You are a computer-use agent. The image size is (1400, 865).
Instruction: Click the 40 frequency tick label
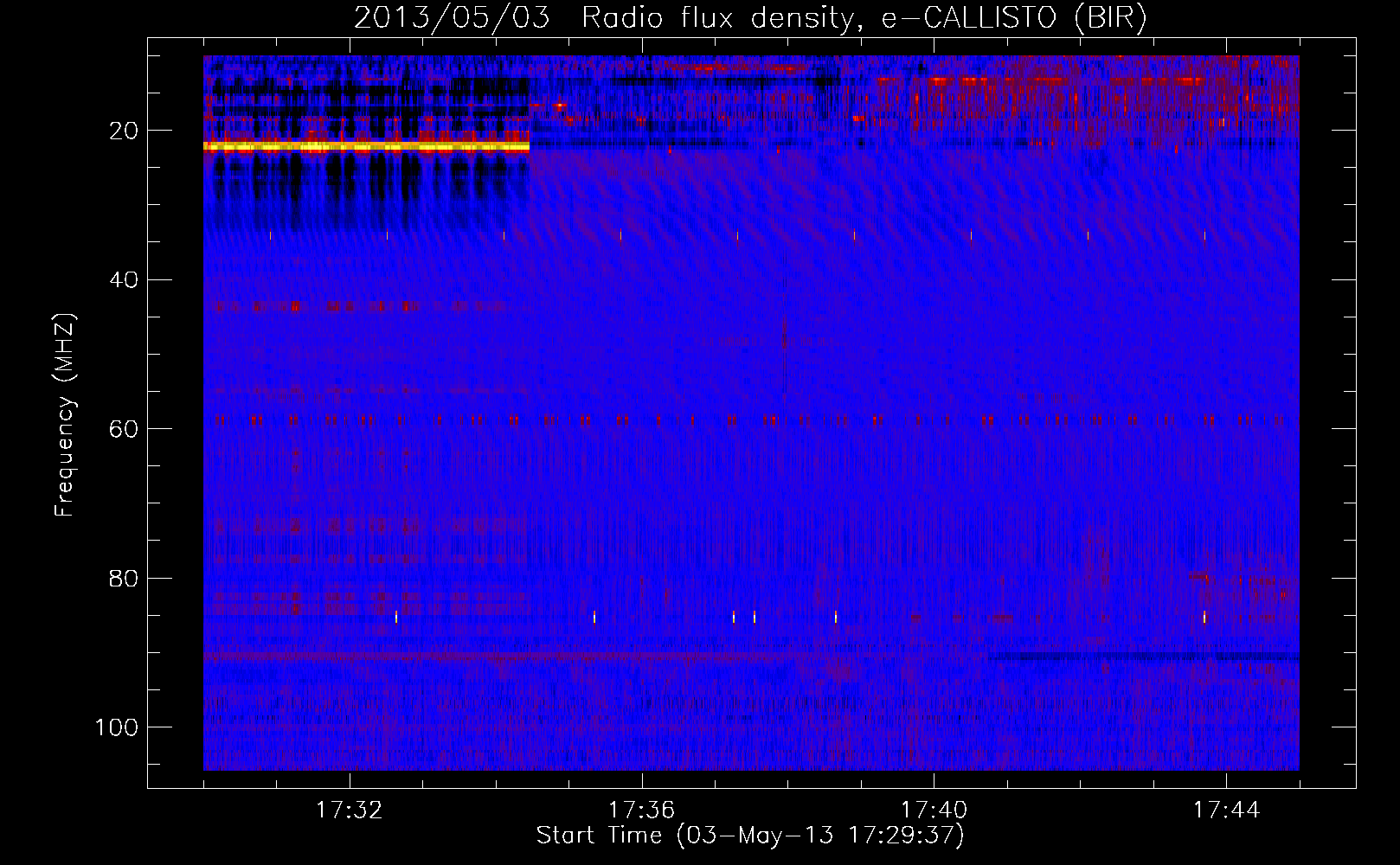[x=124, y=280]
